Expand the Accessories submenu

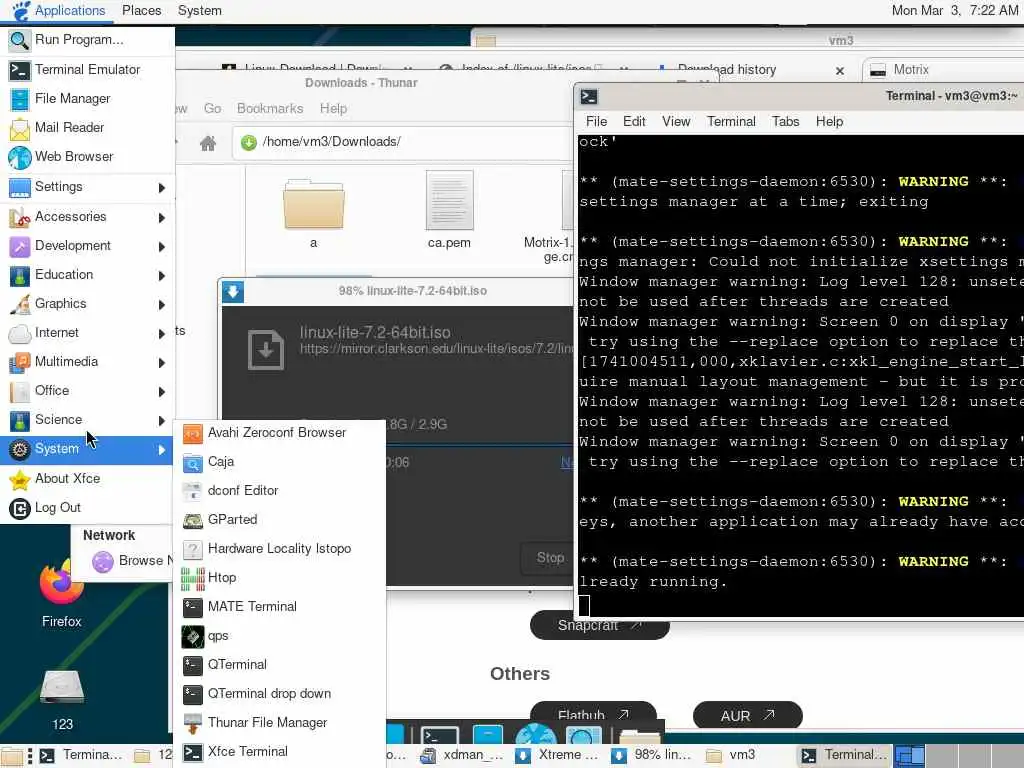click(x=88, y=217)
